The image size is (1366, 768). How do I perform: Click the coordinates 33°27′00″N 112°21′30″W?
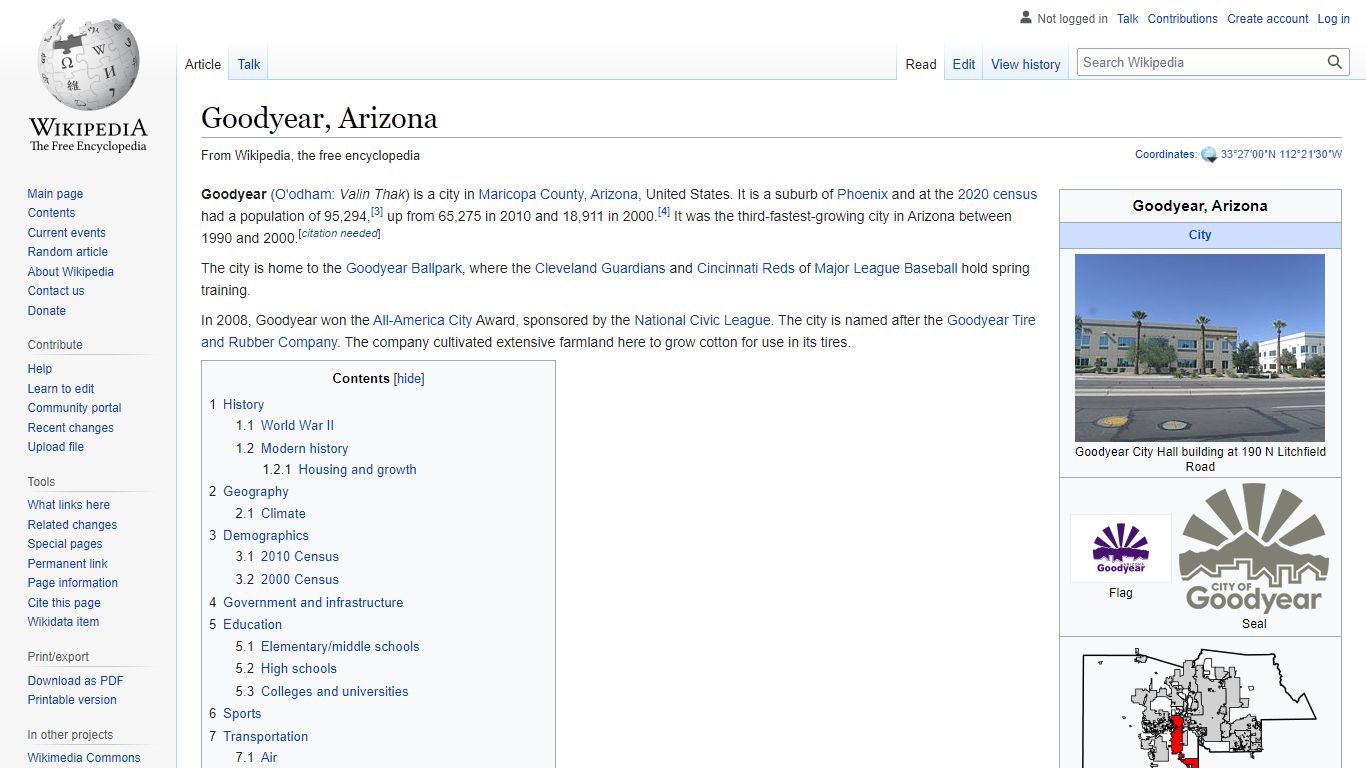tap(1281, 155)
